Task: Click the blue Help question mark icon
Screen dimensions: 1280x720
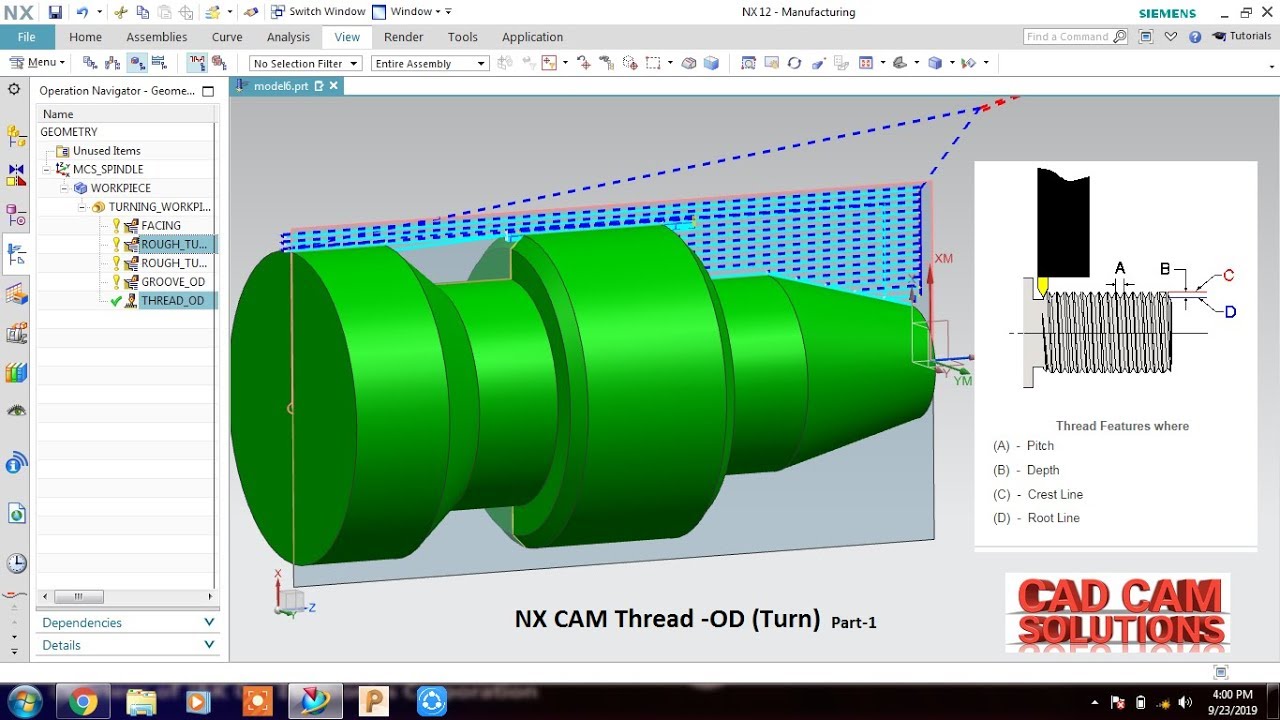Action: click(1194, 37)
